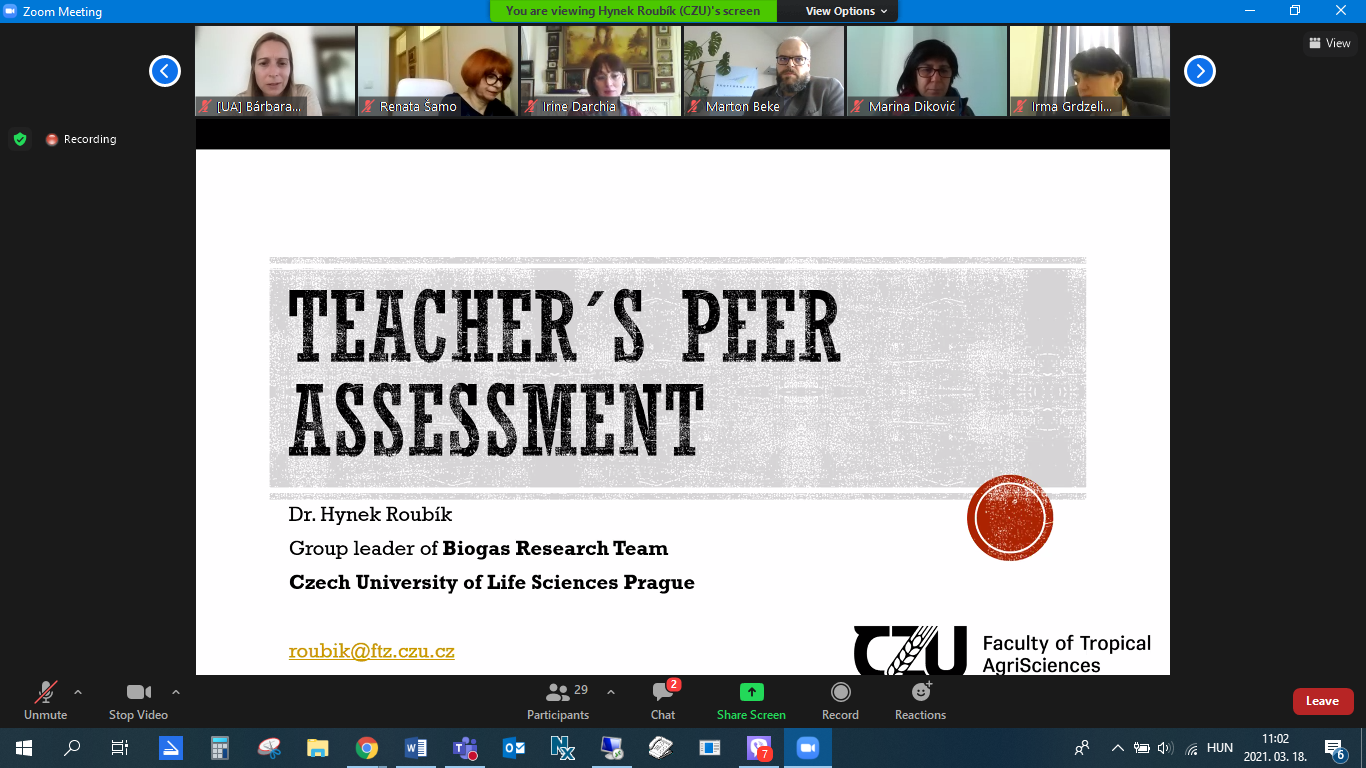
Task: Start recording with the Record button
Action: (840, 700)
